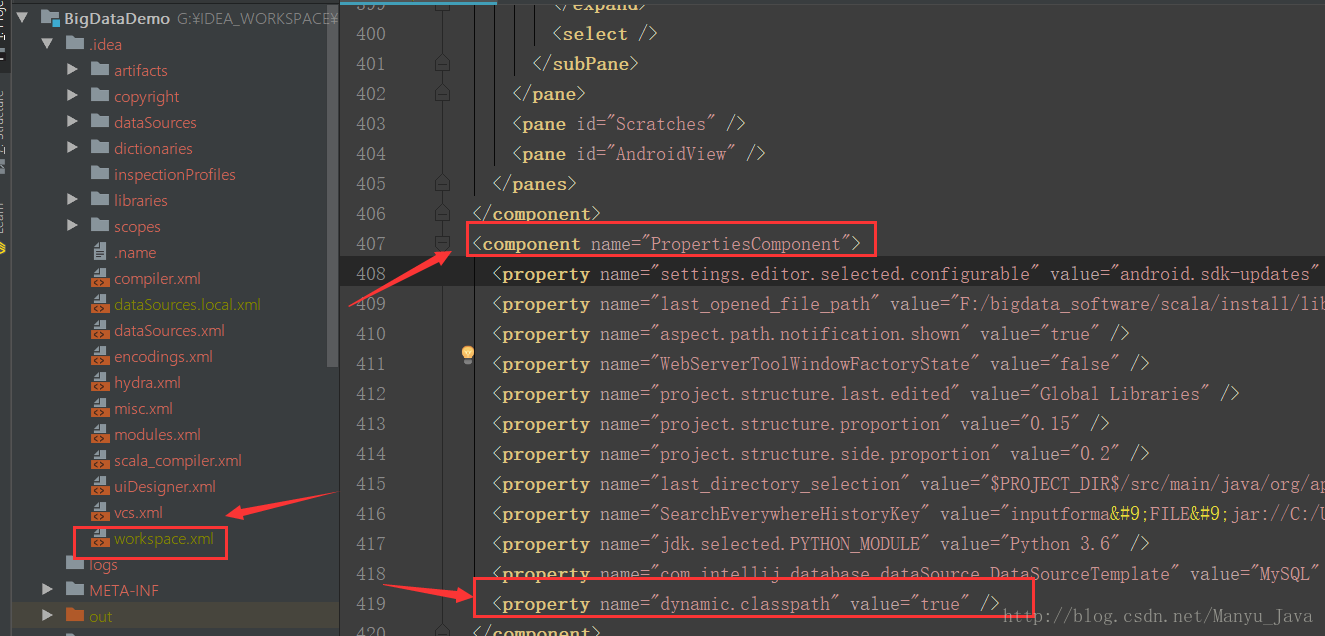Image resolution: width=1325 pixels, height=636 pixels.
Task: Expand the libraries folder node
Action: [x=72, y=200]
